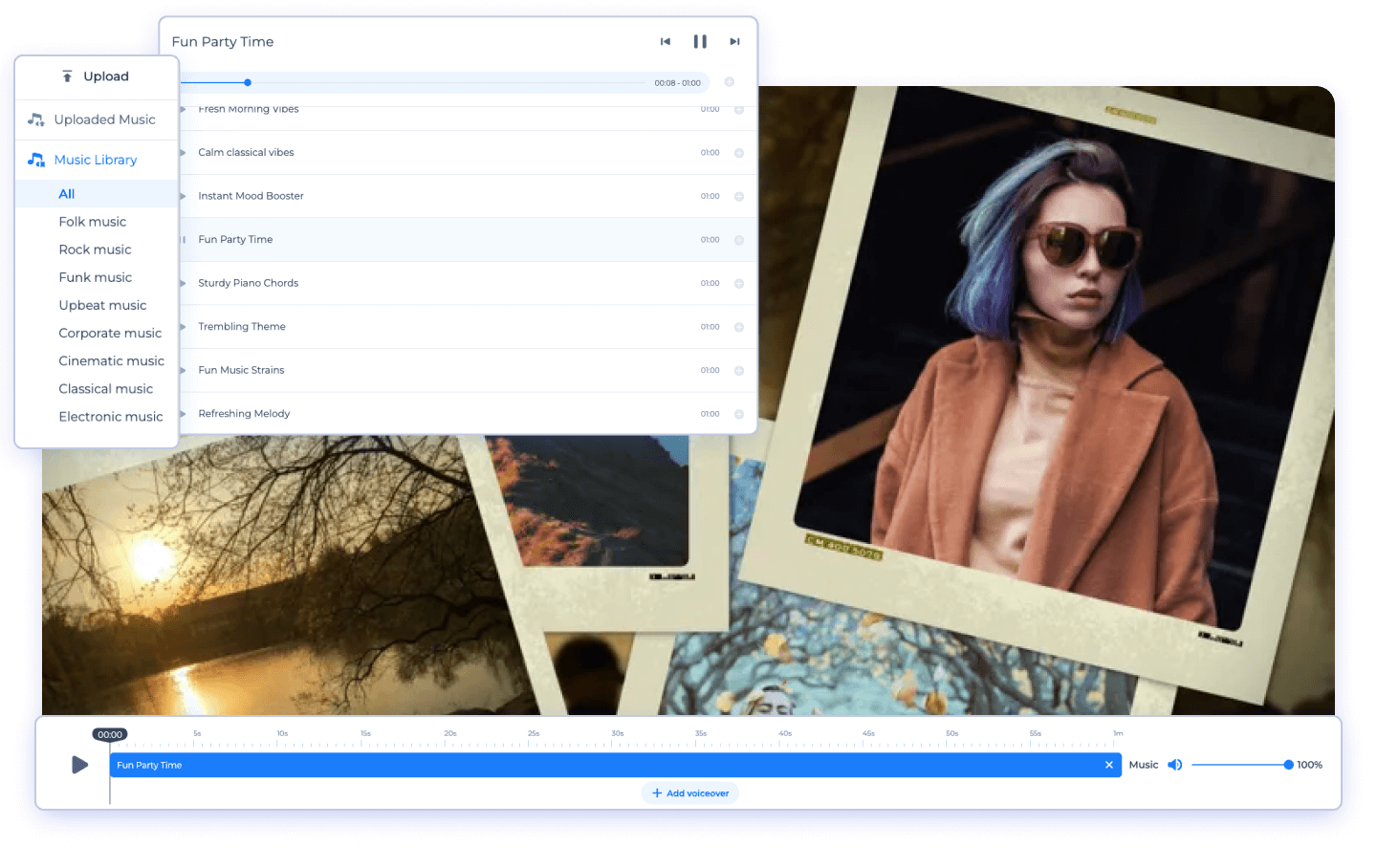Click the track progress bar handle
This screenshot has width=1377, height=868.
click(x=248, y=83)
